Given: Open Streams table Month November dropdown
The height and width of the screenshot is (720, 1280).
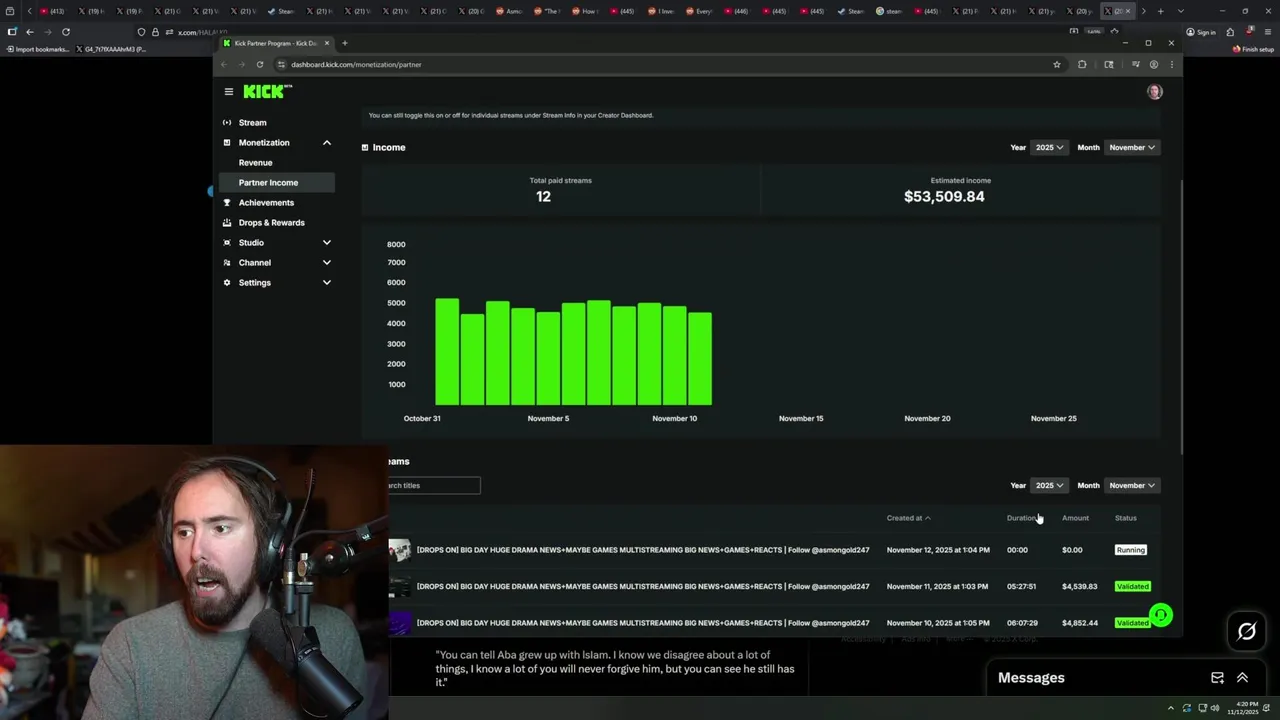Looking at the screenshot, I should [x=1132, y=486].
